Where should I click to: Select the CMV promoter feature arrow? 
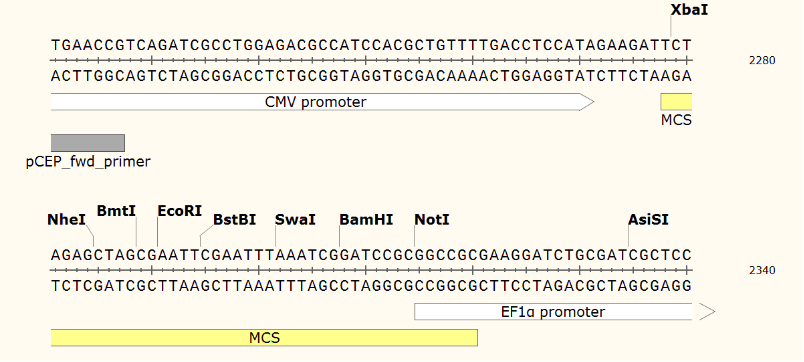tap(322, 102)
